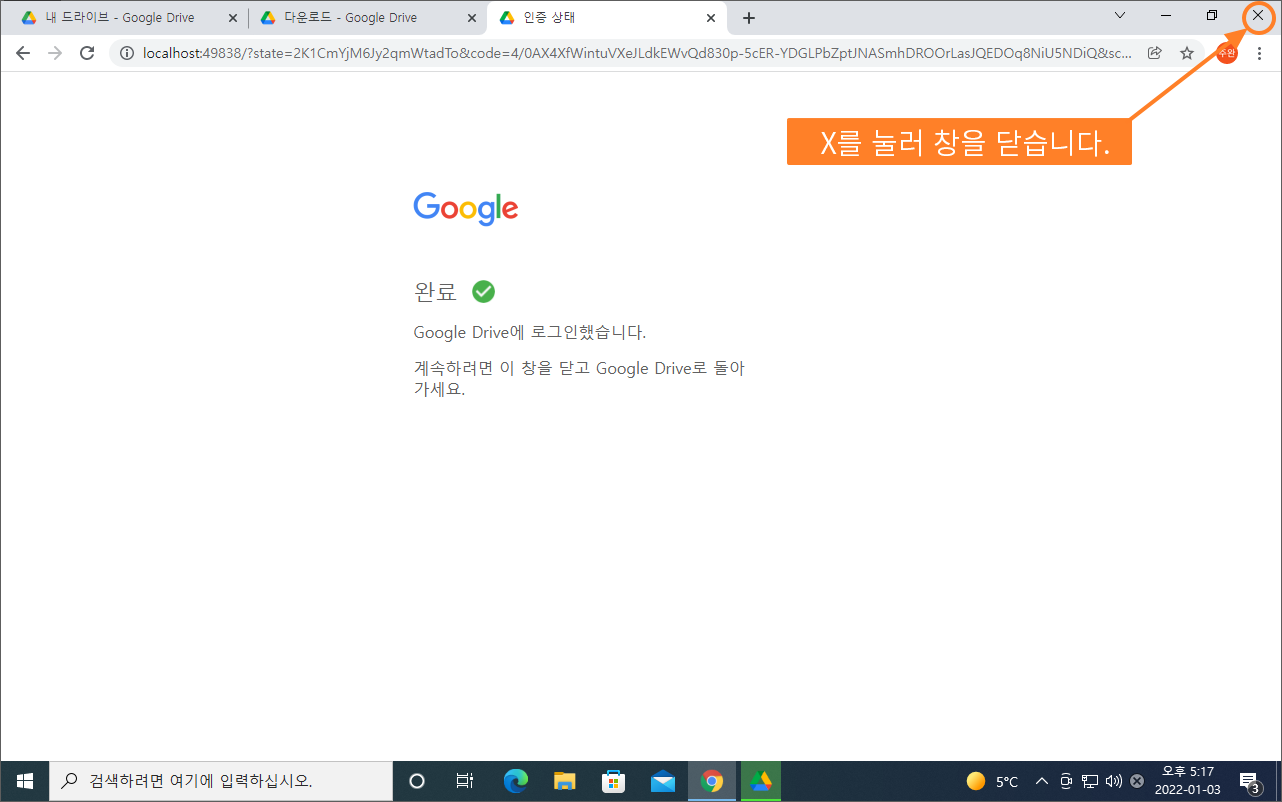Click the taskbar search box
This screenshot has height=802, width=1282.
pos(219,781)
